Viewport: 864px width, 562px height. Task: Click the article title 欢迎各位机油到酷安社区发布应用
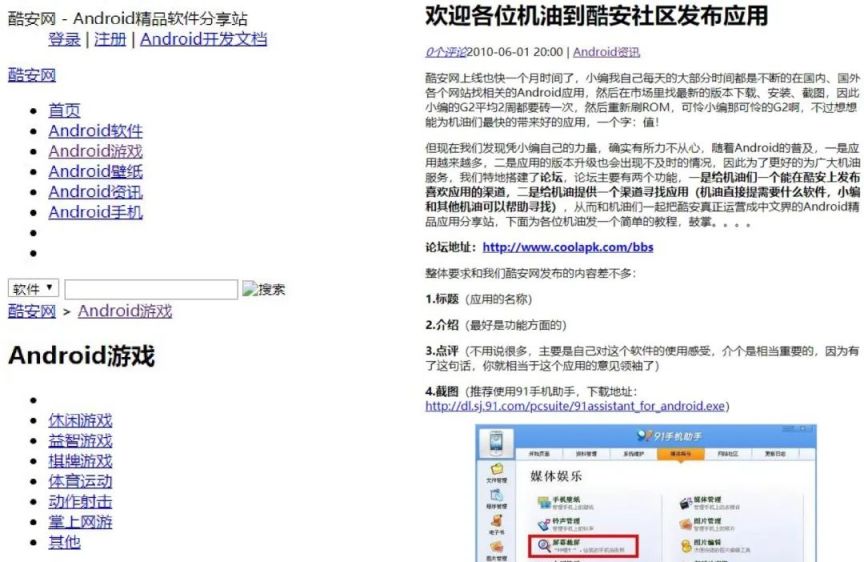tap(597, 15)
